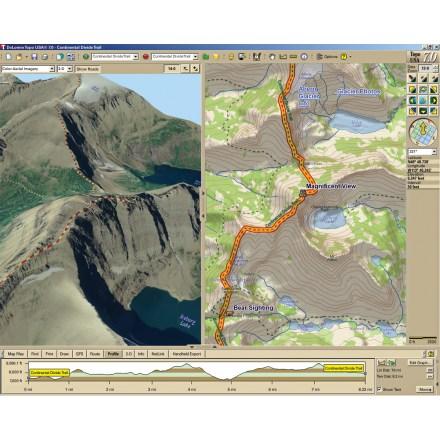Image resolution: width=440 pixels, height=440 pixels.
Task: Click the round compass dial icon
Action: point(304,57)
